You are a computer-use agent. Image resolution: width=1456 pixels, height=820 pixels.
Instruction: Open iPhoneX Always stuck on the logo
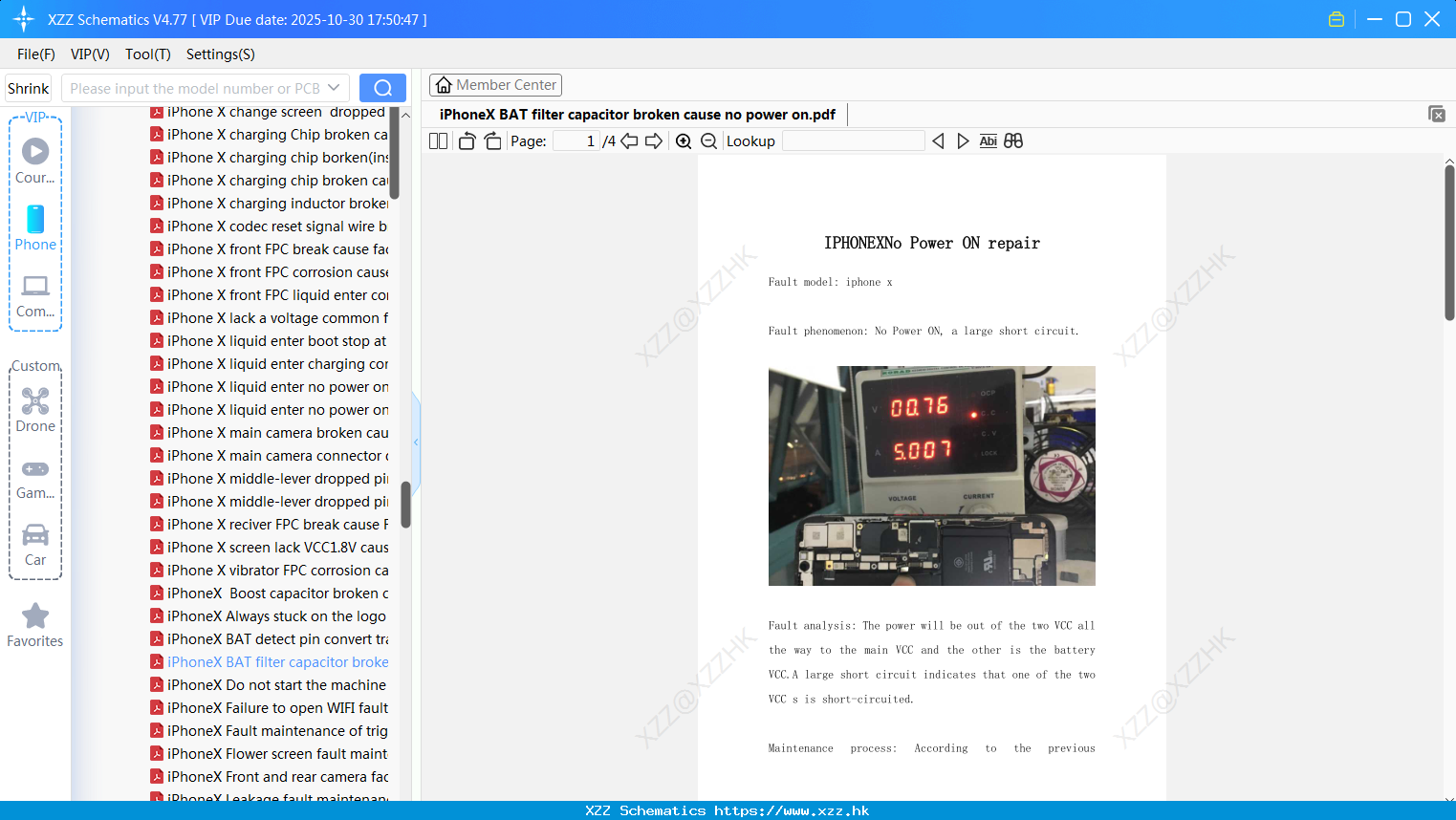coord(269,616)
